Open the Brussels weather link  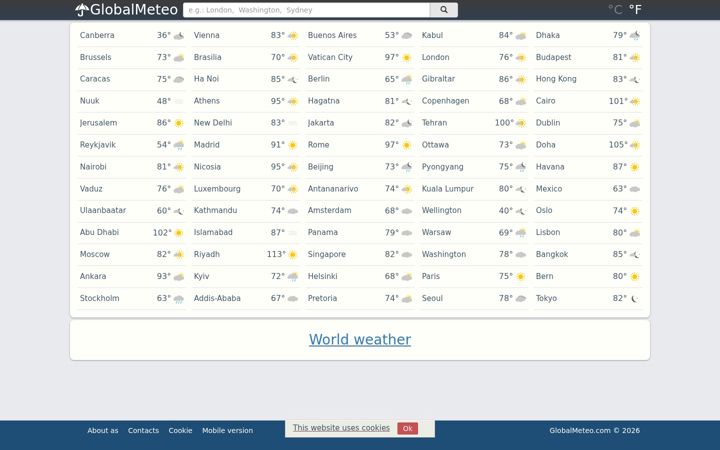pos(96,57)
